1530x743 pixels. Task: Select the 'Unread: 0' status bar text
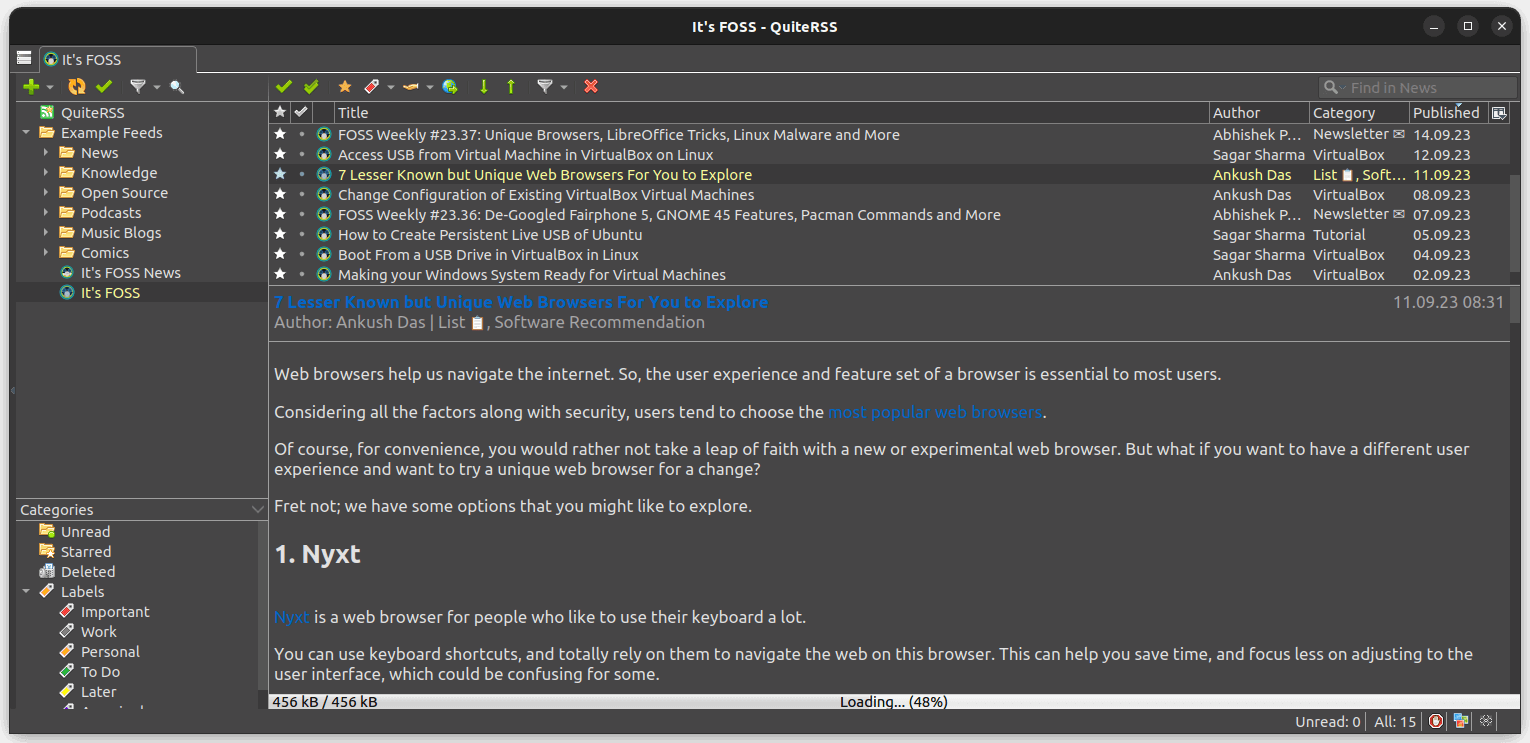coord(1328,722)
